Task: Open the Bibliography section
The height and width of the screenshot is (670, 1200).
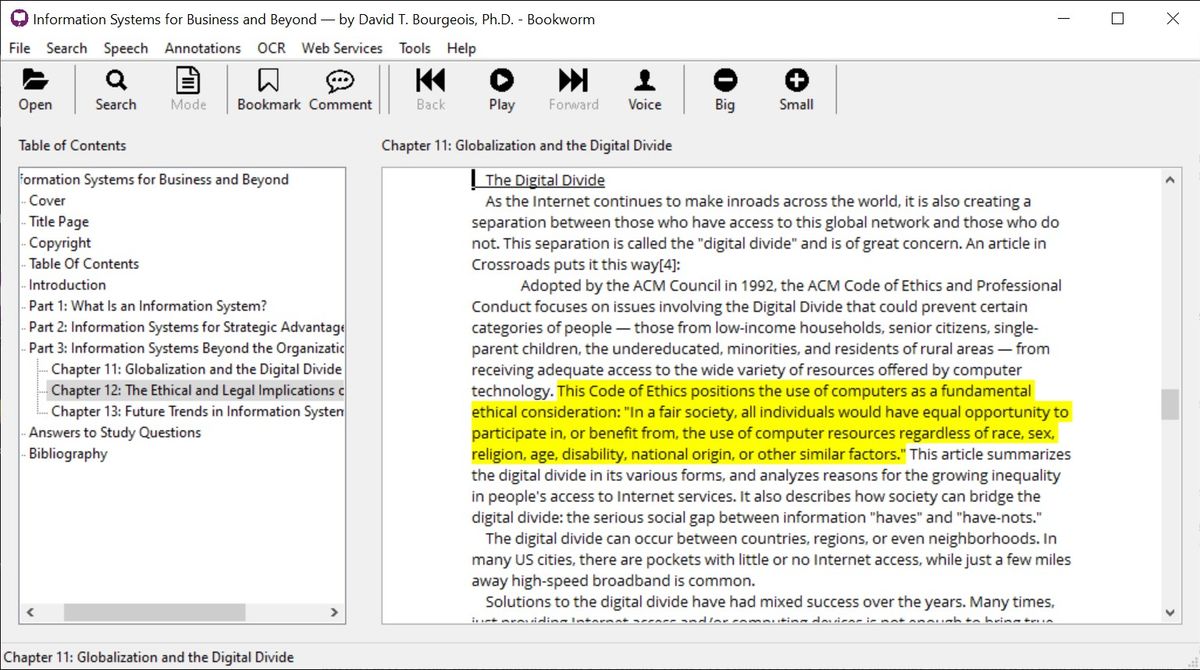Action: pos(67,453)
